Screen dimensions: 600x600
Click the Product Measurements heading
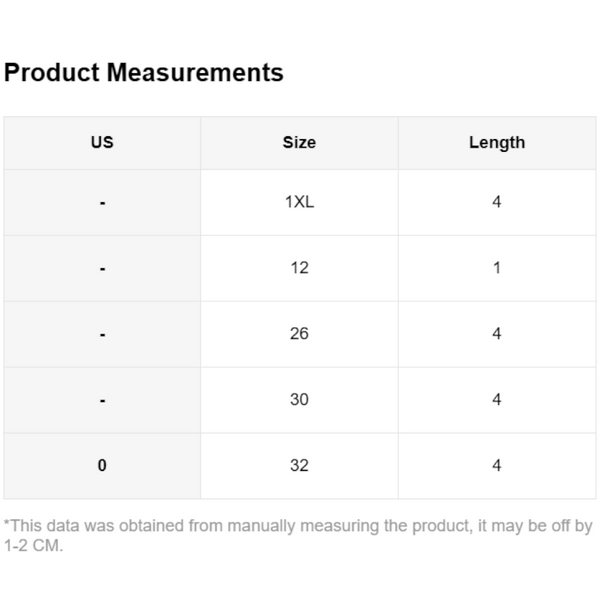click(x=144, y=73)
